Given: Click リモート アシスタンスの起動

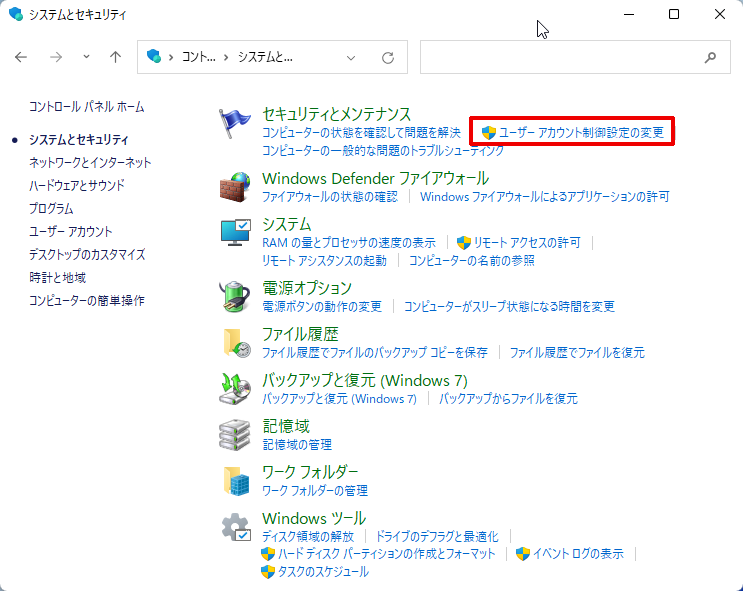Looking at the screenshot, I should pos(324,261).
